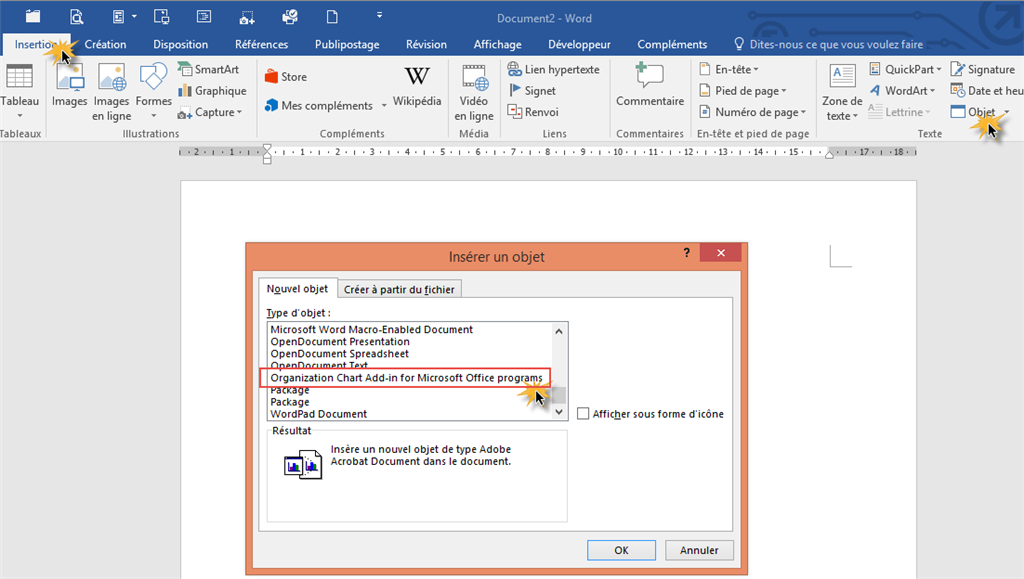This screenshot has width=1024, height=579.
Task: Open the Références ribbon tab
Action: [261, 44]
